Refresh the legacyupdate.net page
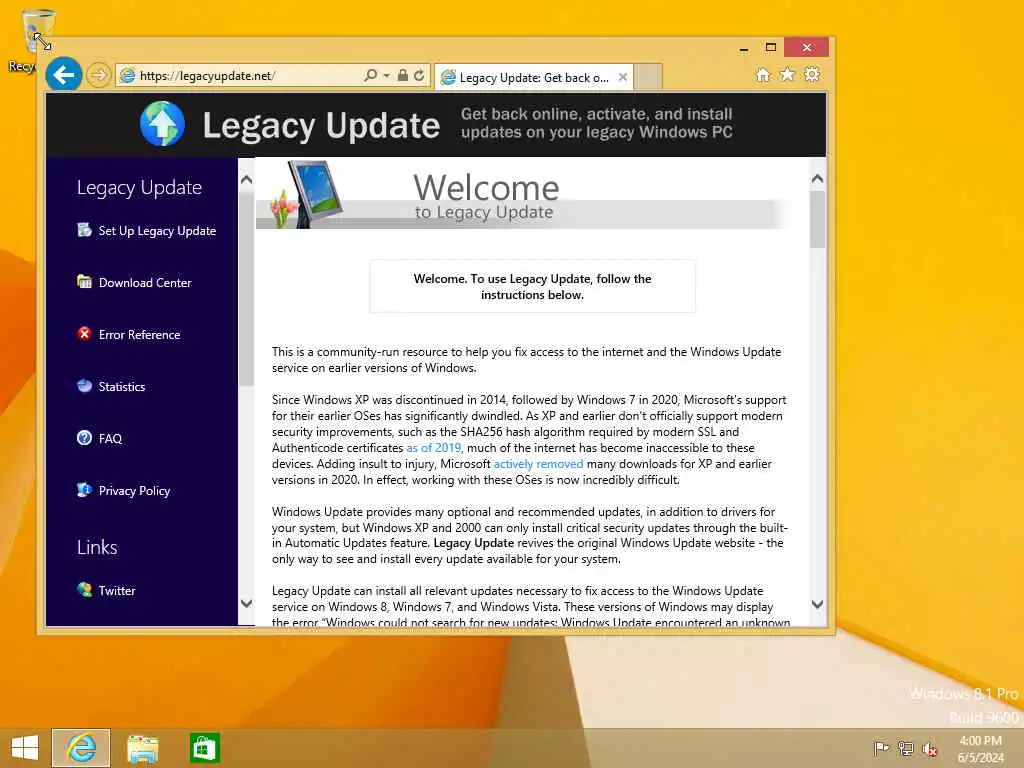Image resolution: width=1024 pixels, height=768 pixels. click(x=419, y=75)
